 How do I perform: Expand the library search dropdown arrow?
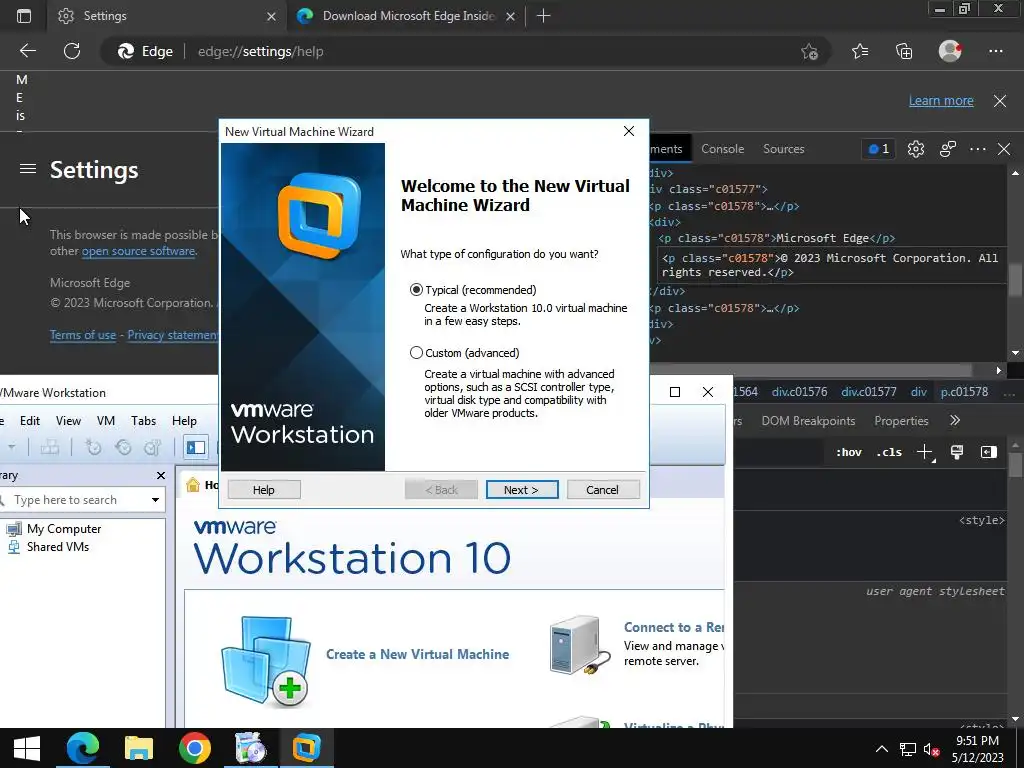(155, 500)
